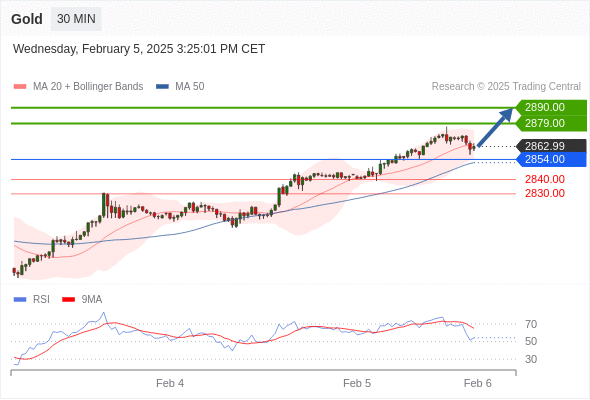Select the 2879.00 resistance price tag
Image resolution: width=590 pixels, height=400 pixels.
551,123
